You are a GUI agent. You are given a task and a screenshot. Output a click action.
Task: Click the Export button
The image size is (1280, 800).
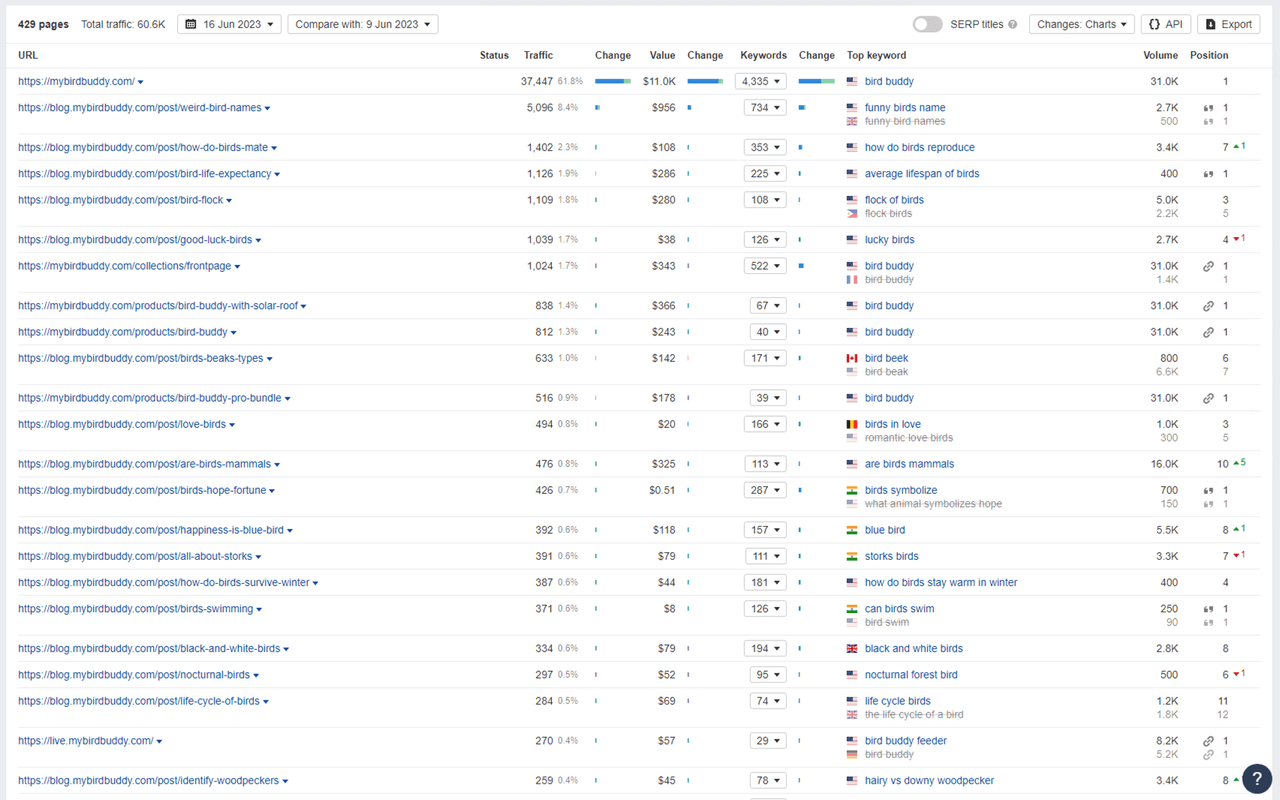click(1228, 24)
